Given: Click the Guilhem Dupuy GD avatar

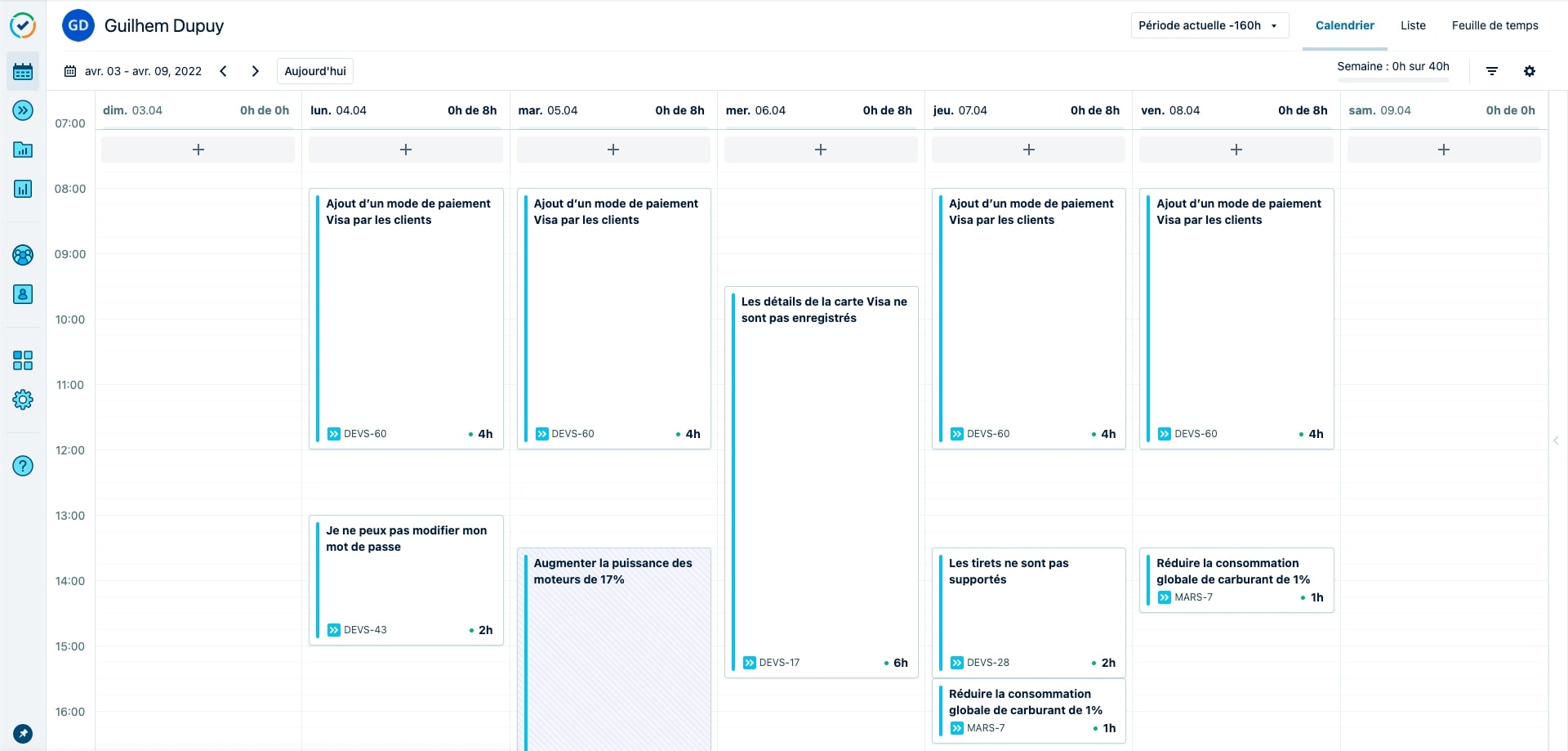Looking at the screenshot, I should pyautogui.click(x=78, y=25).
